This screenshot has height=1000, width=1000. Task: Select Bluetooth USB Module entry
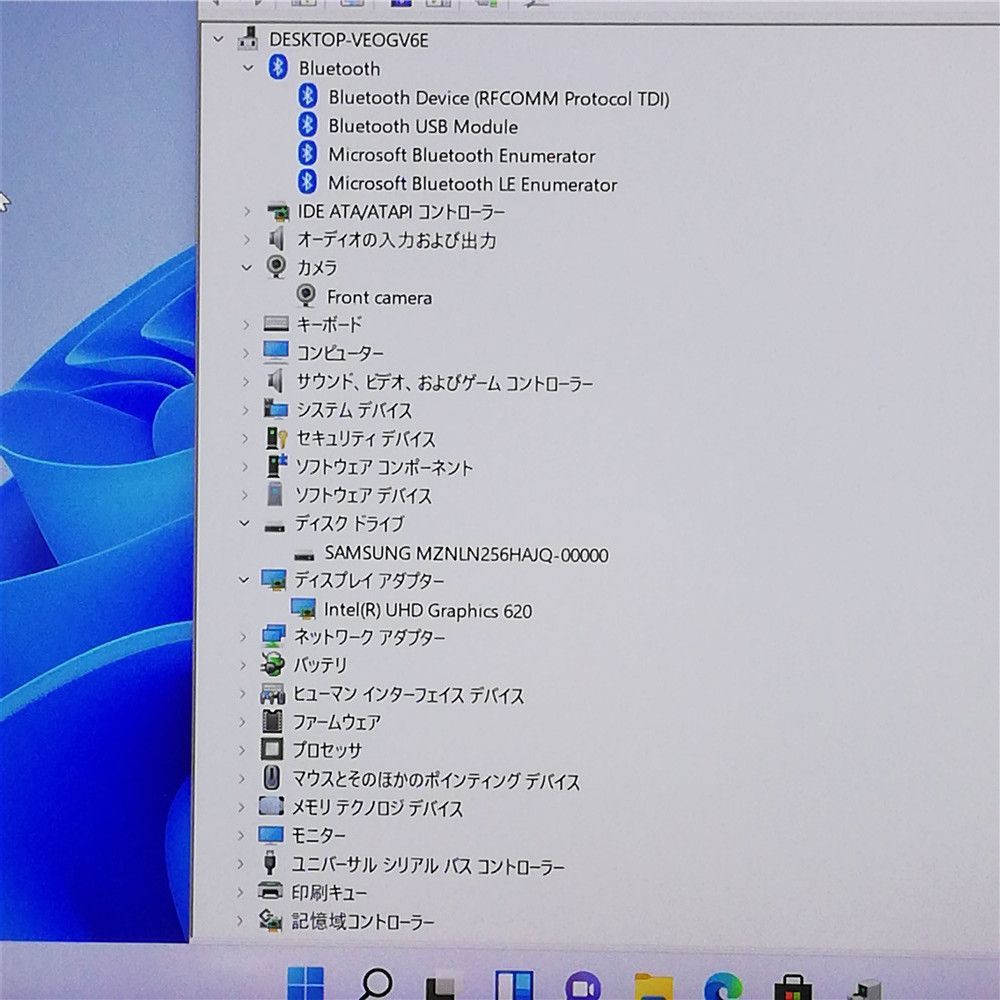423,126
